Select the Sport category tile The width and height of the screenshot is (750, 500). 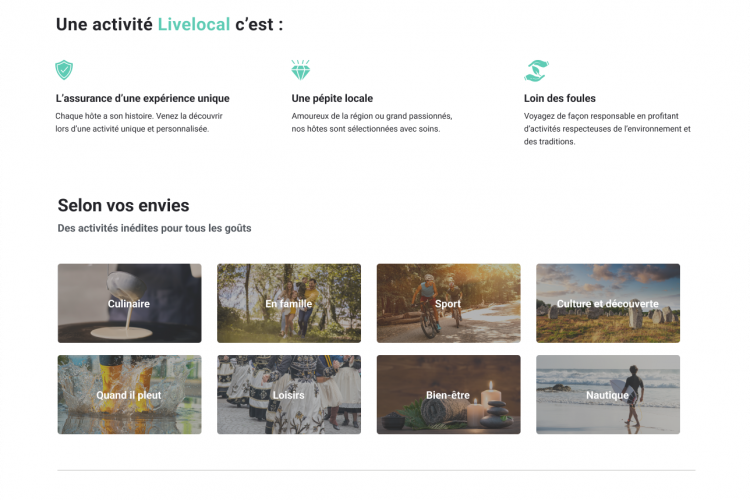tap(449, 303)
